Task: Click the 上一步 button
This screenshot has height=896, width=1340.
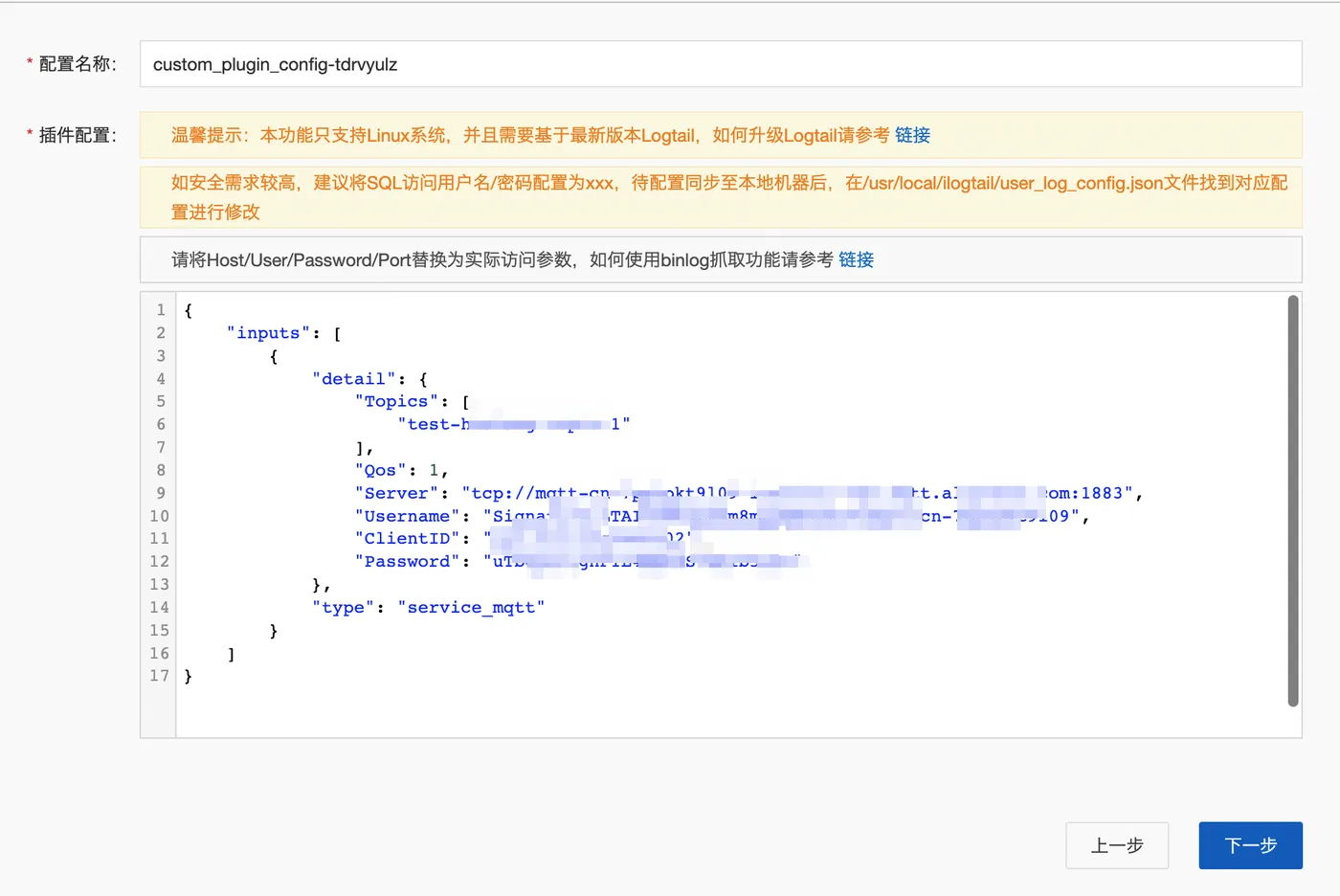Action: point(1117,845)
